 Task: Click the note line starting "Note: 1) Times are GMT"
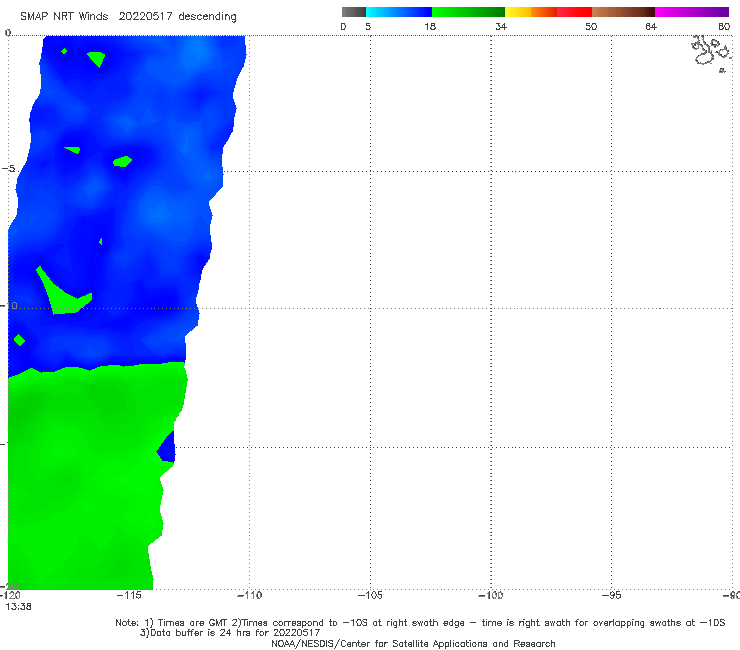pyautogui.click(x=420, y=623)
